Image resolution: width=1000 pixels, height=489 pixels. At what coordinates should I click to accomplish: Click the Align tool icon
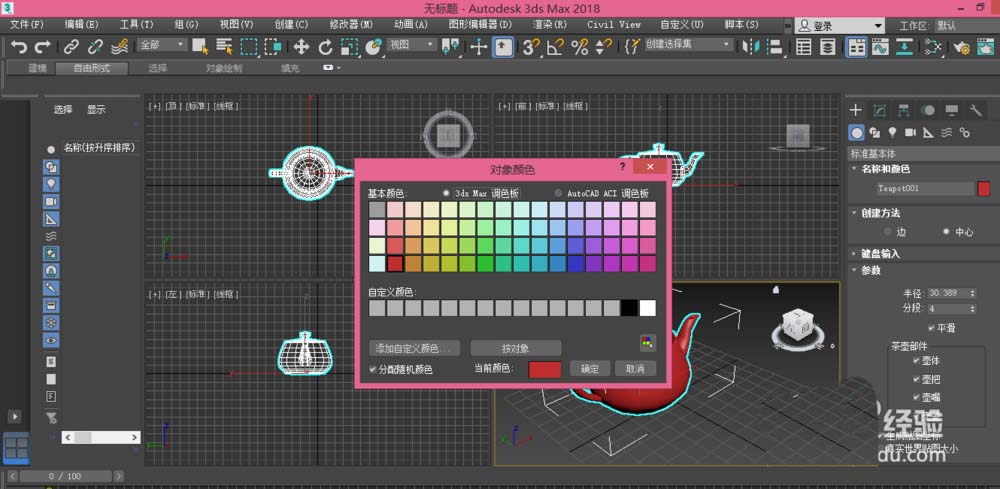tap(774, 47)
